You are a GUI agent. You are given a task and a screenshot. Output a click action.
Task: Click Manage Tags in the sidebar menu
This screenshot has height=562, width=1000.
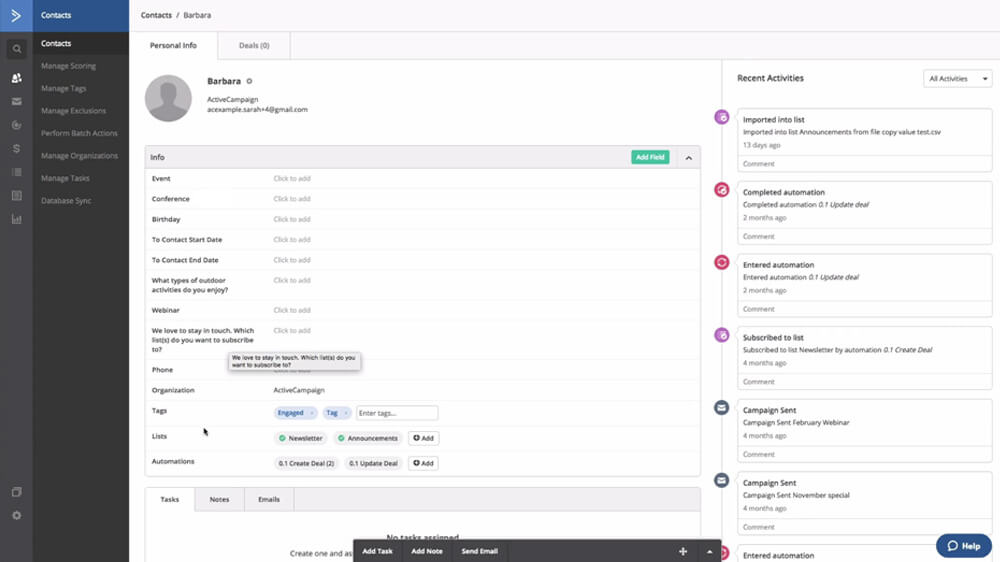coord(65,89)
